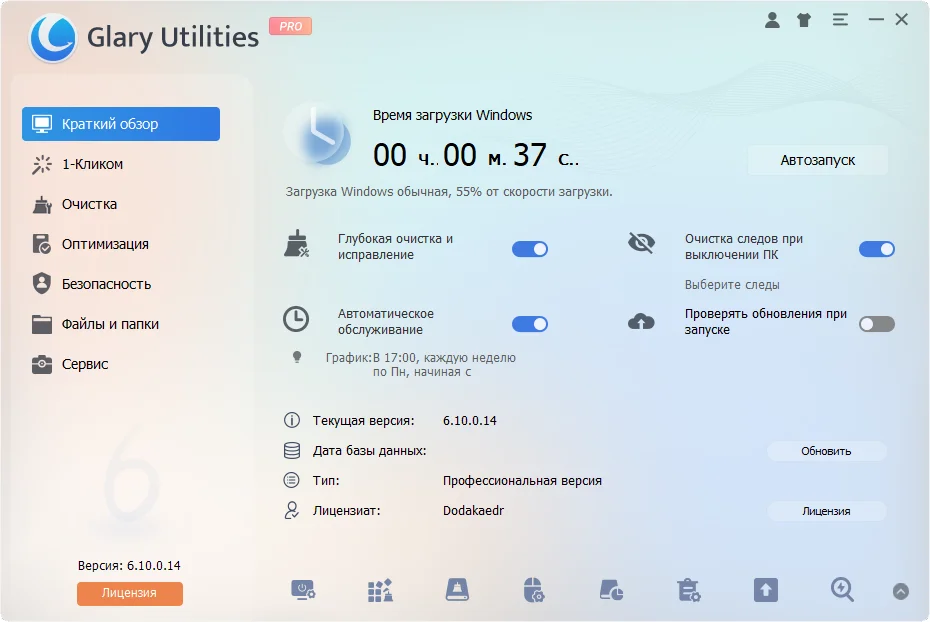Screen dimensions: 930x622
Task: Click the user account icon
Action: coord(772,19)
